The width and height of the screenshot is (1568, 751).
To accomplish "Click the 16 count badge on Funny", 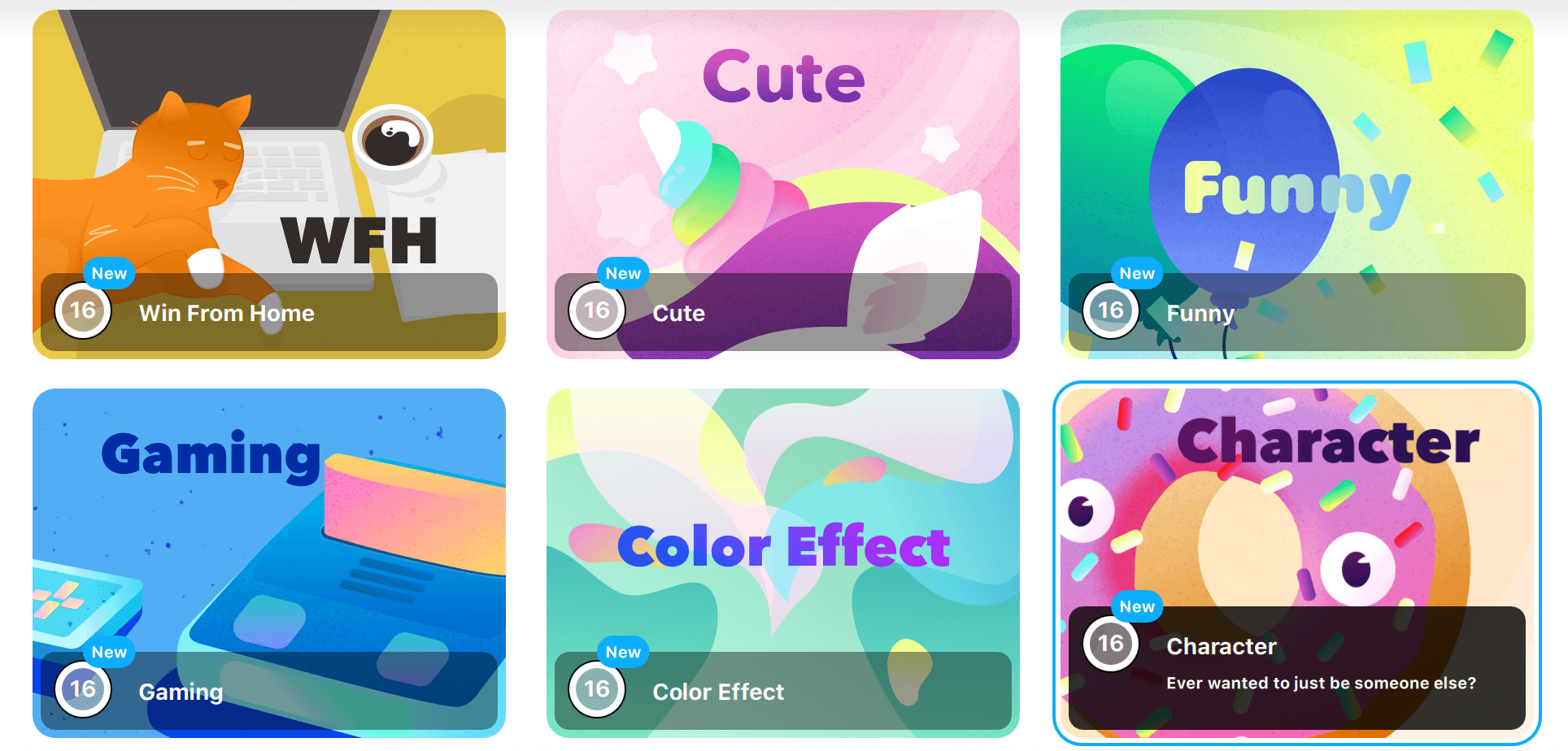I will 1111,310.
